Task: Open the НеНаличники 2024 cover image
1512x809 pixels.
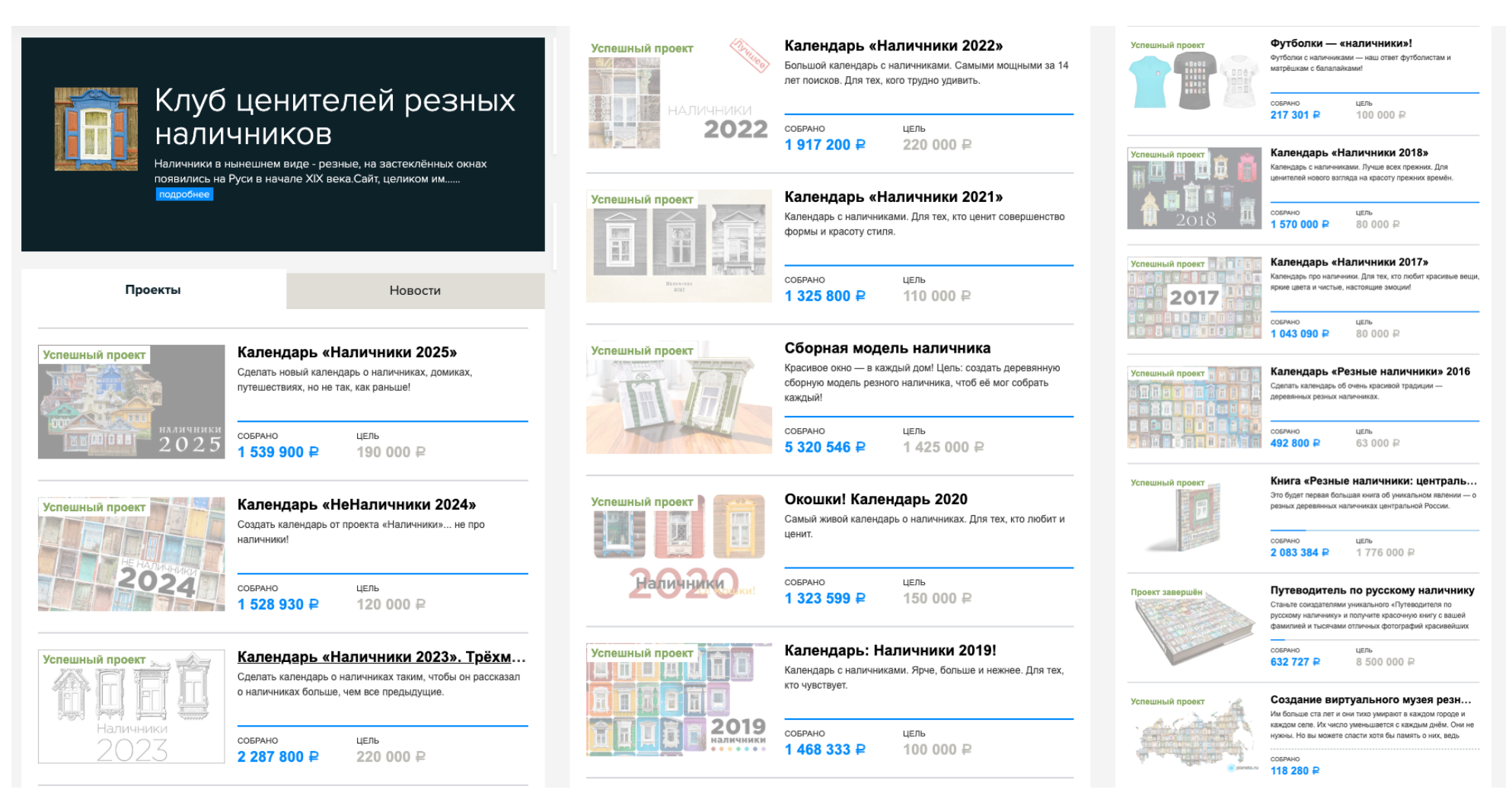Action: point(132,554)
